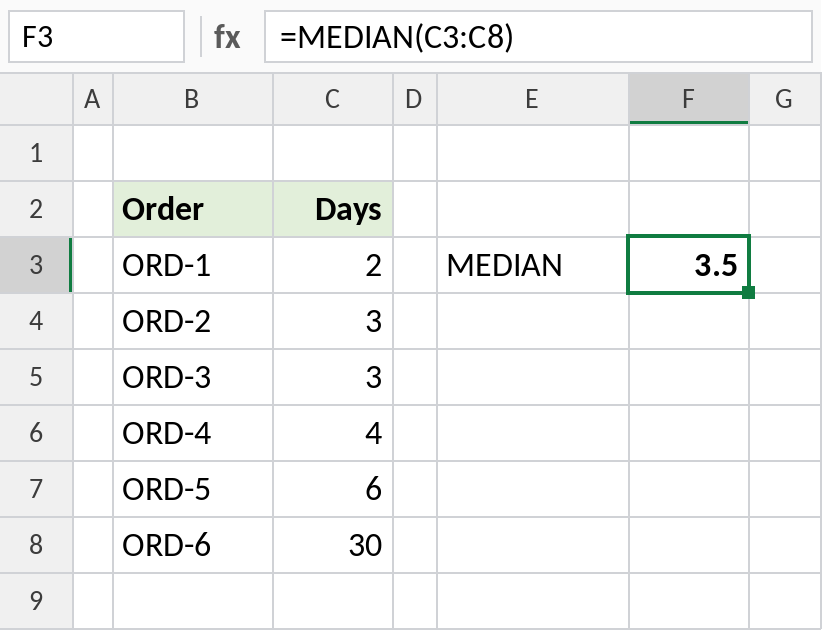Select column C header

pyautogui.click(x=333, y=99)
